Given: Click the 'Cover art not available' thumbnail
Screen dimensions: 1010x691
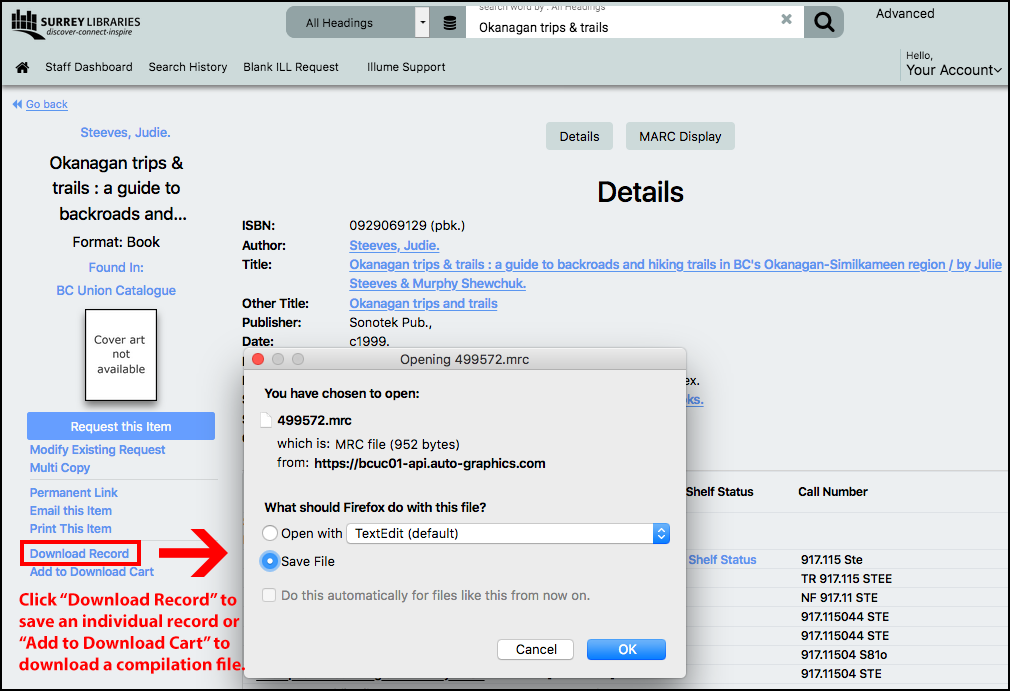Looking at the screenshot, I should pos(121,355).
